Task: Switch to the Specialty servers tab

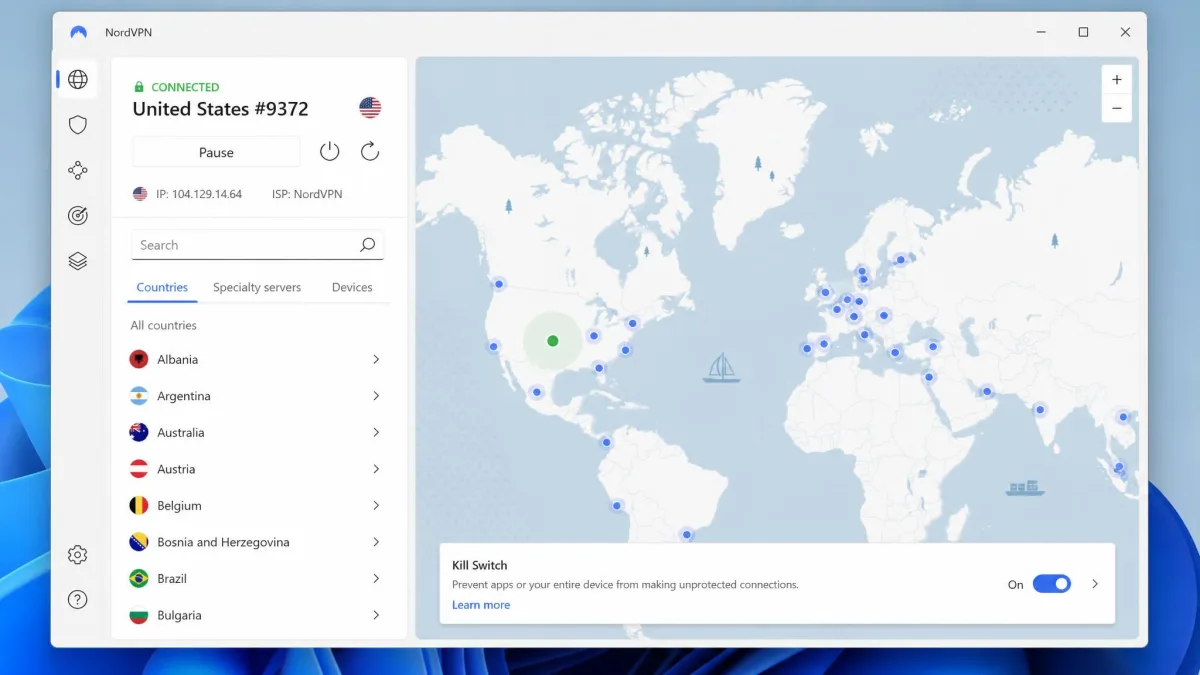Action: 257,287
